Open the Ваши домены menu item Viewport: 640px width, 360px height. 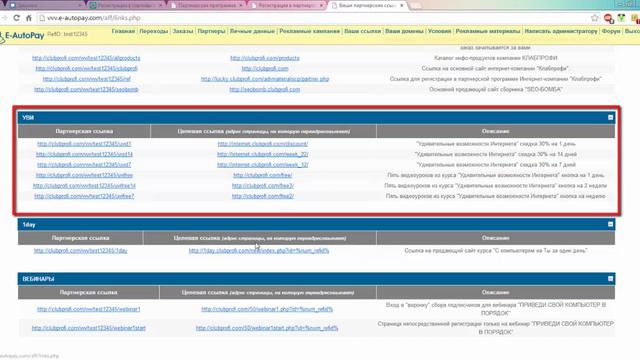tap(404, 31)
